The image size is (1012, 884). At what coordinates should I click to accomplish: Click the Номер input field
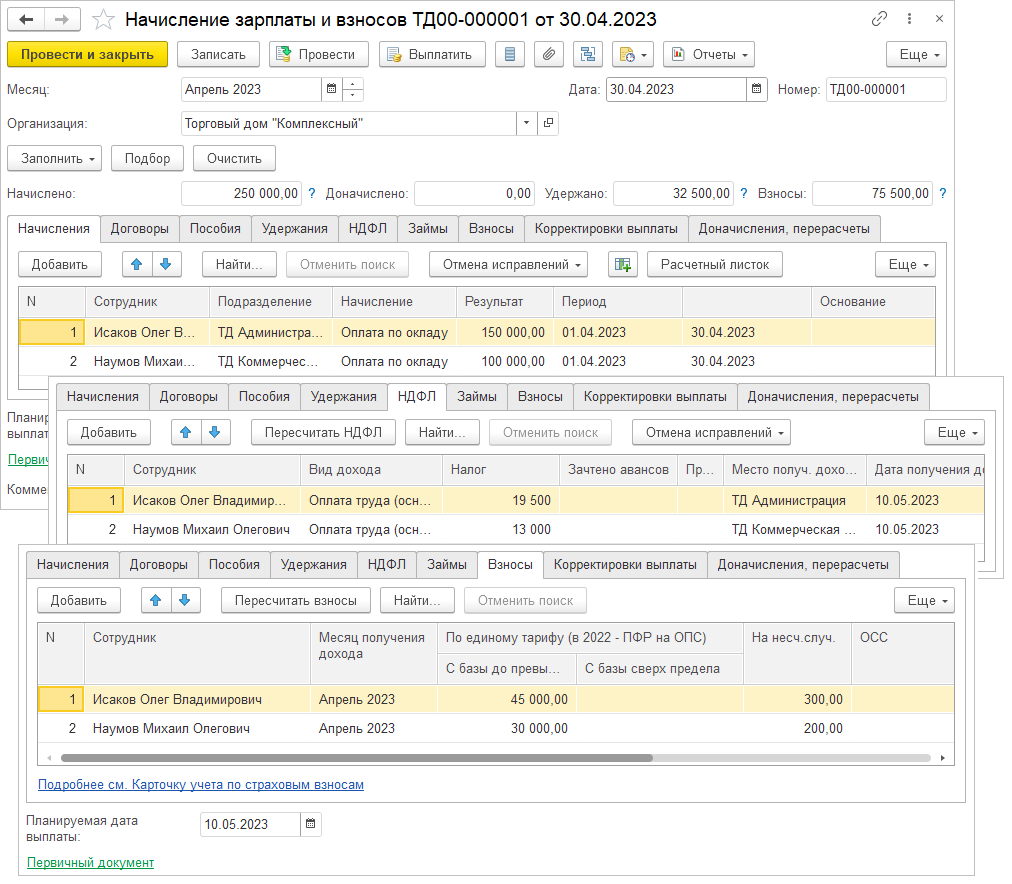click(885, 89)
